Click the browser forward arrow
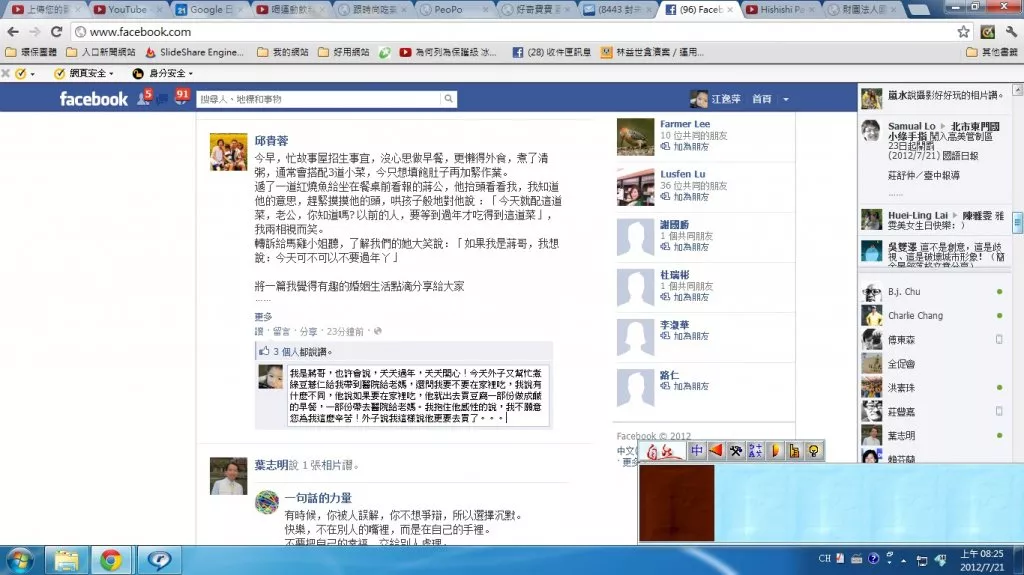 pos(35,31)
